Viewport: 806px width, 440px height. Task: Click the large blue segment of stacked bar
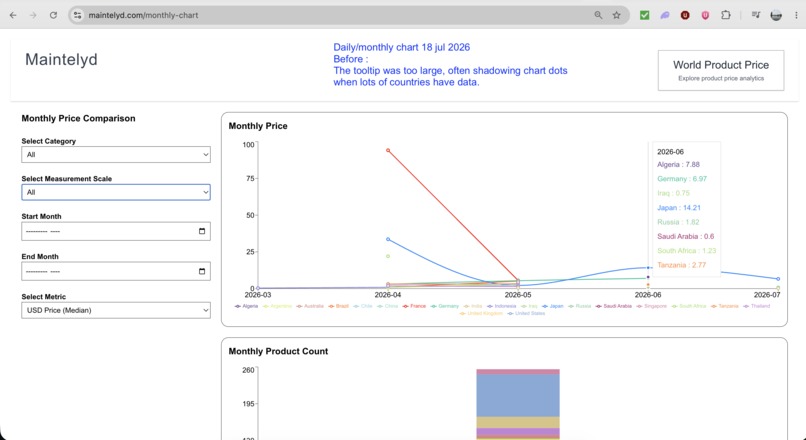tap(518, 395)
